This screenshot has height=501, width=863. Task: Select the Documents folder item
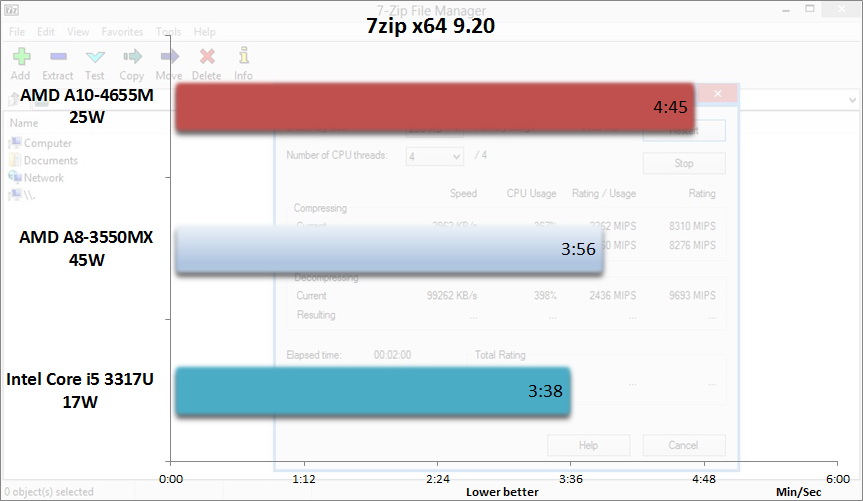click(x=43, y=160)
